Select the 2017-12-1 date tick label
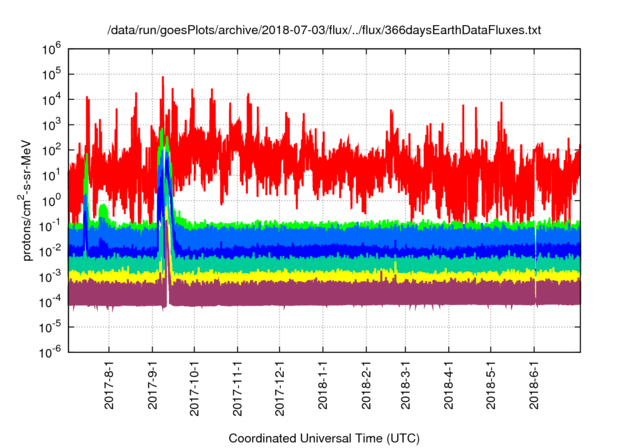Image resolution: width=640 pixels, height=448 pixels. point(280,388)
